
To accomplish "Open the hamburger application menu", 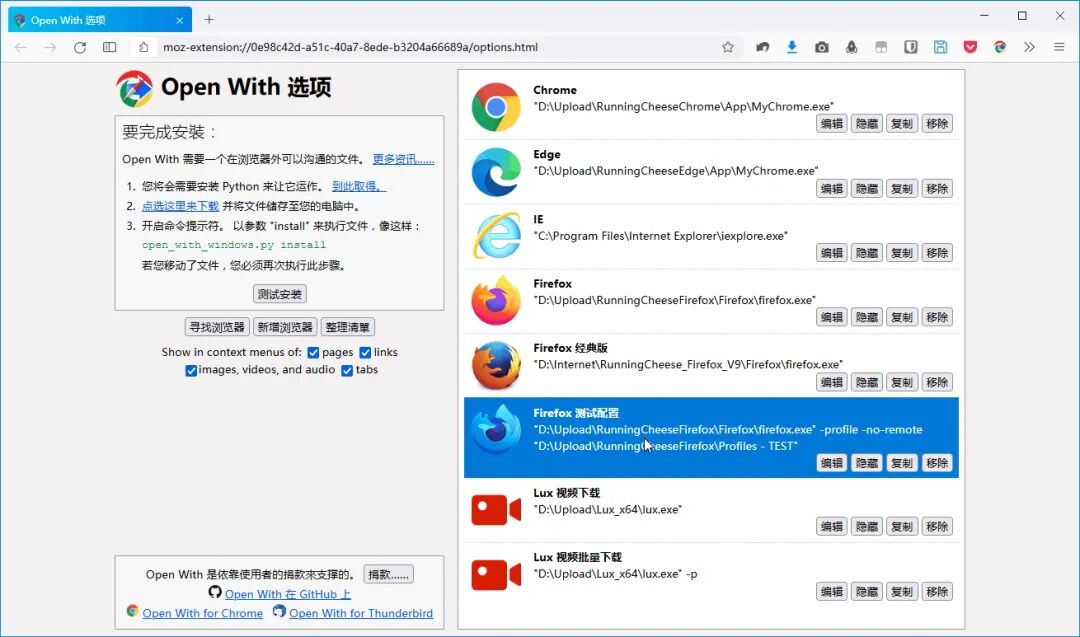I will pos(1059,48).
